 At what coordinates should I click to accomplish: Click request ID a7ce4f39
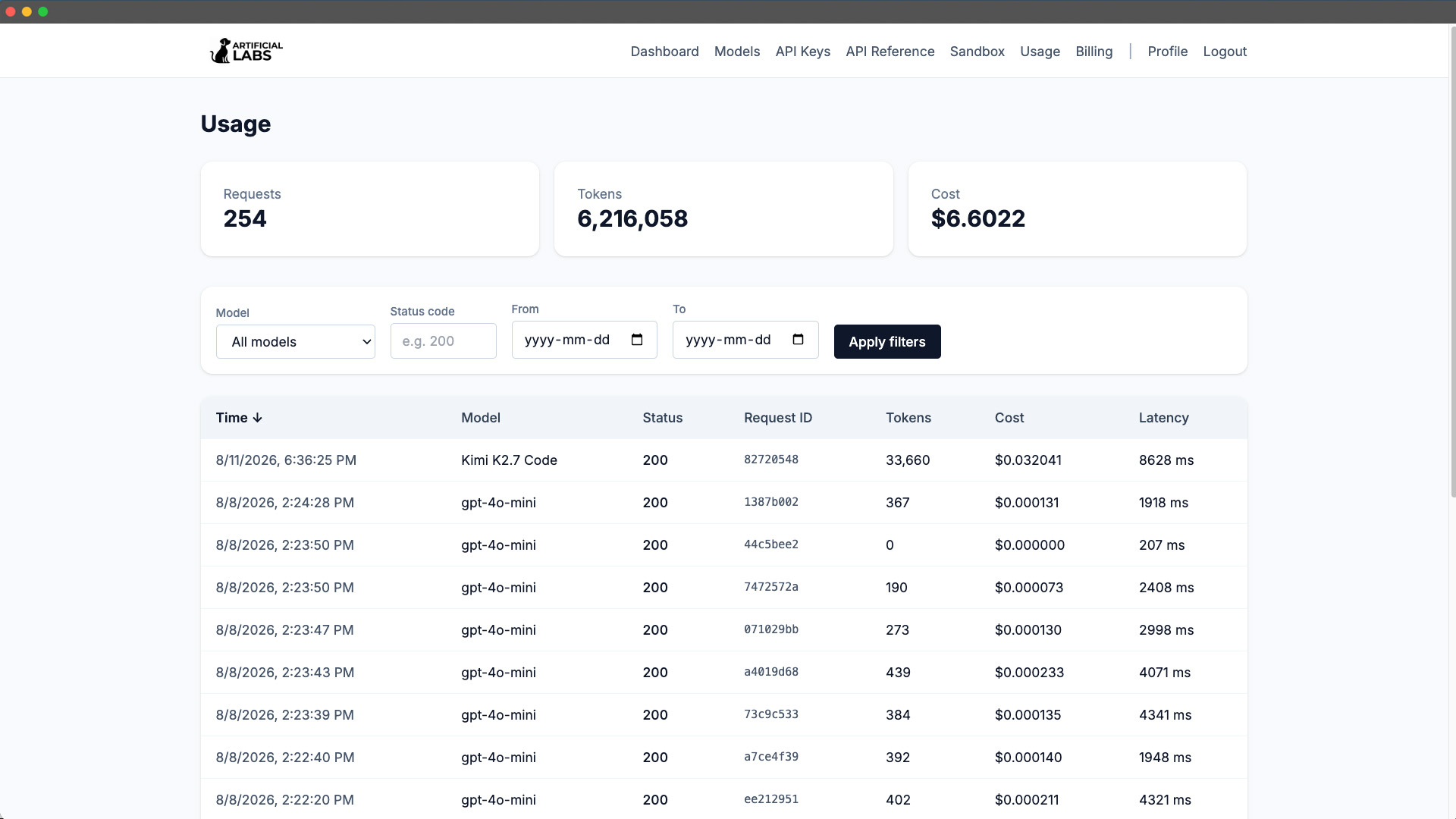point(770,757)
